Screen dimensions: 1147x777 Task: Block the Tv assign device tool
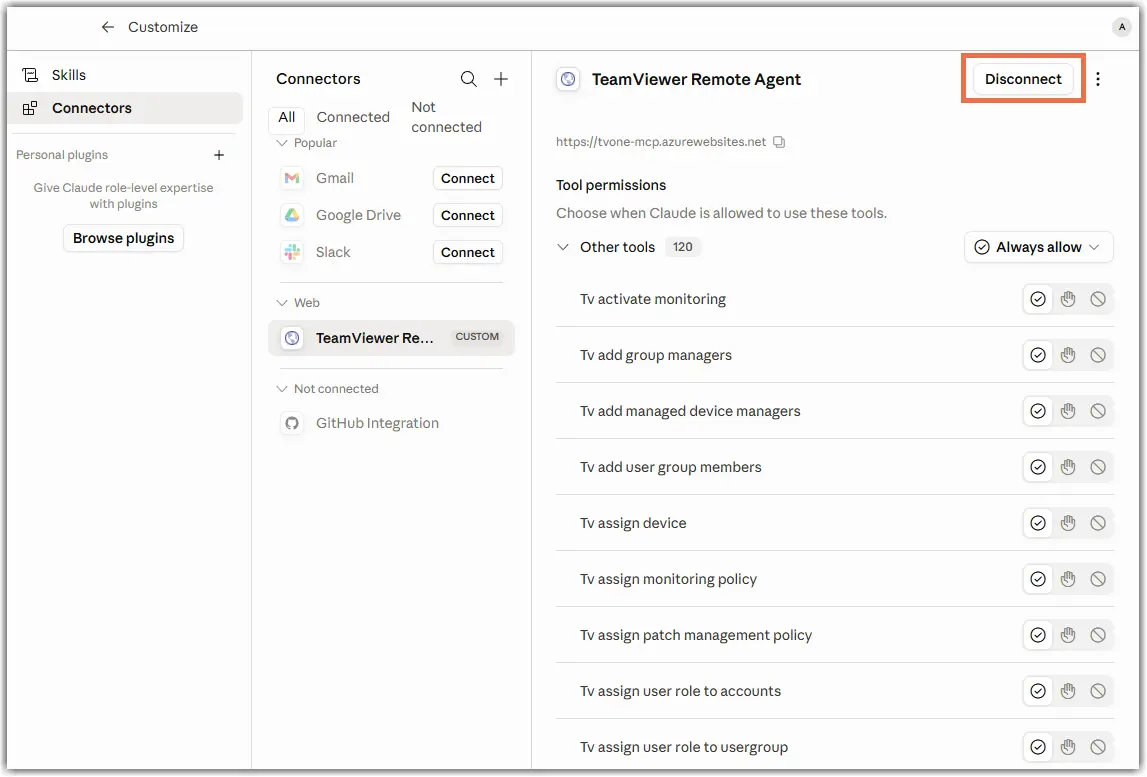[x=1098, y=523]
